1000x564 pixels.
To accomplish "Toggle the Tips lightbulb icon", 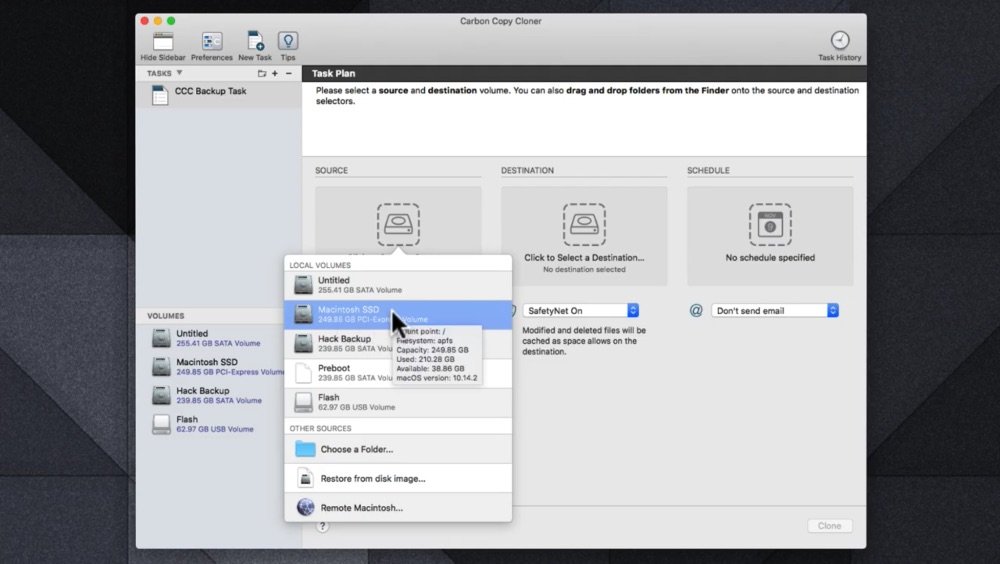I will pos(288,42).
